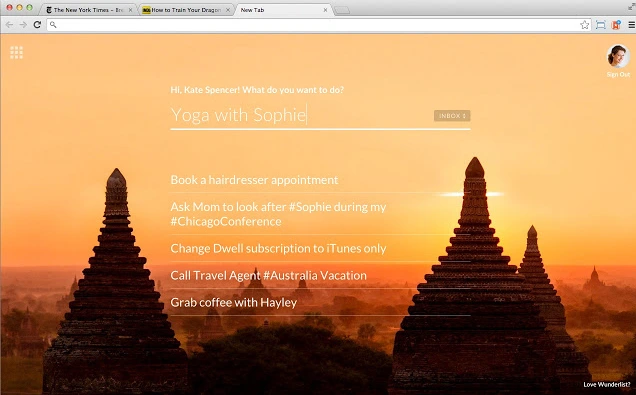636x395 pixels.
Task: Open the Chrome hamburger menu
Action: 632,25
